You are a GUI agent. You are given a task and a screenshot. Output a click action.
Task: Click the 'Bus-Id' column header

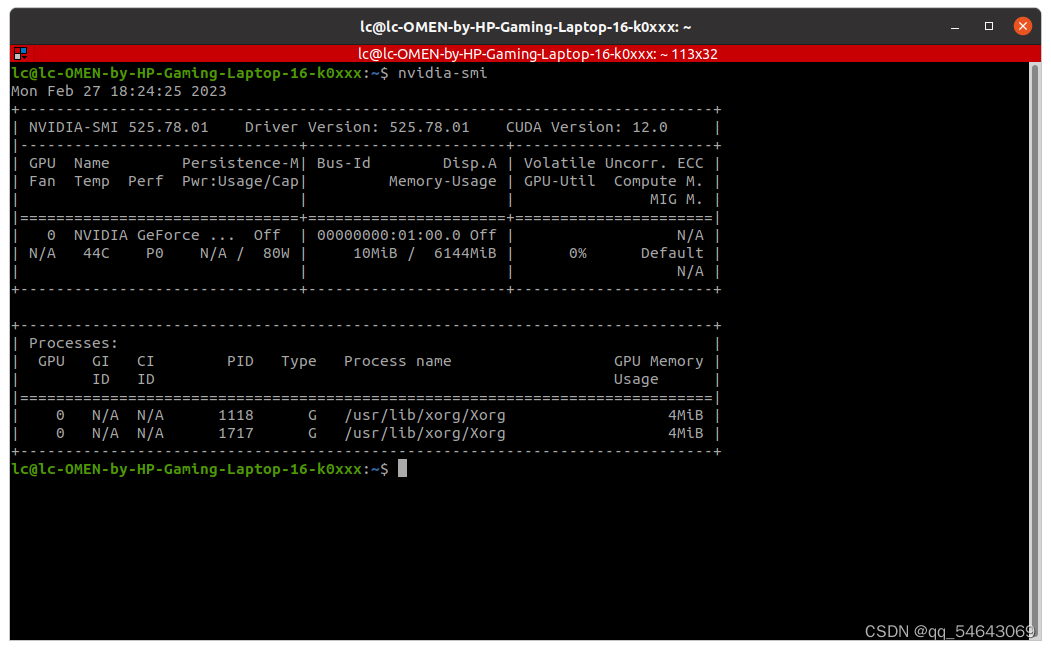(343, 164)
